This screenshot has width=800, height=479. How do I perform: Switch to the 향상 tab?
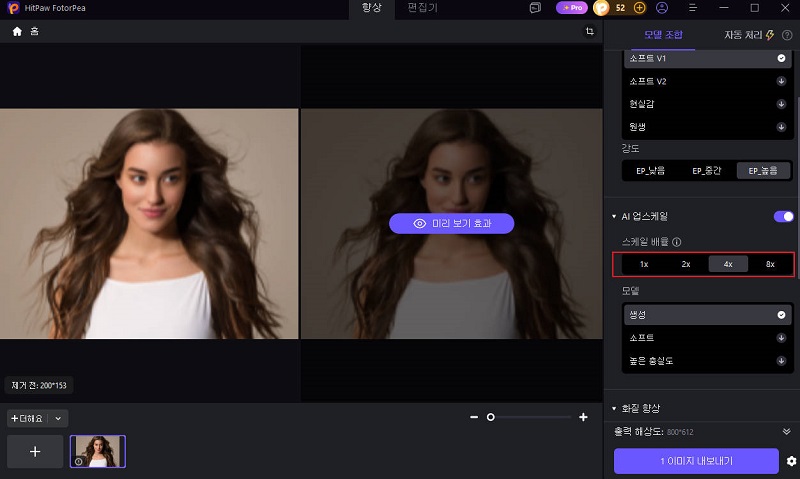tap(371, 8)
